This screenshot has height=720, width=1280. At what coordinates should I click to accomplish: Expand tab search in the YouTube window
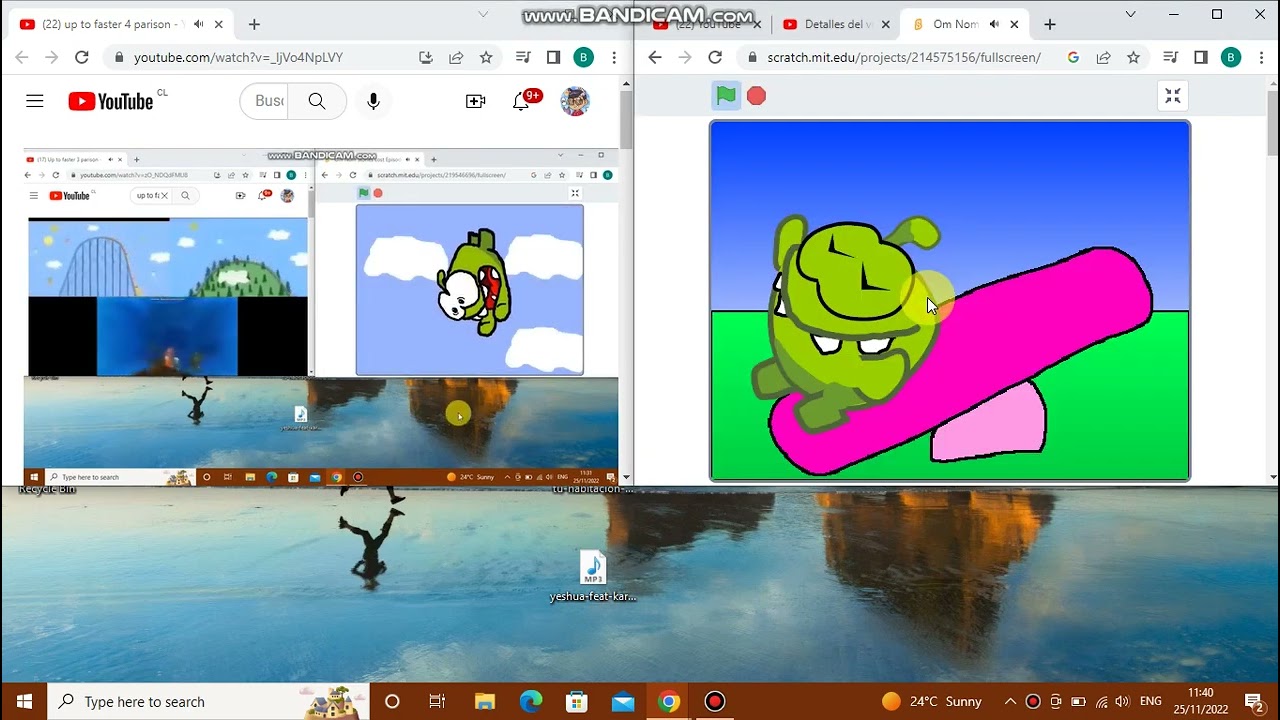click(x=483, y=14)
